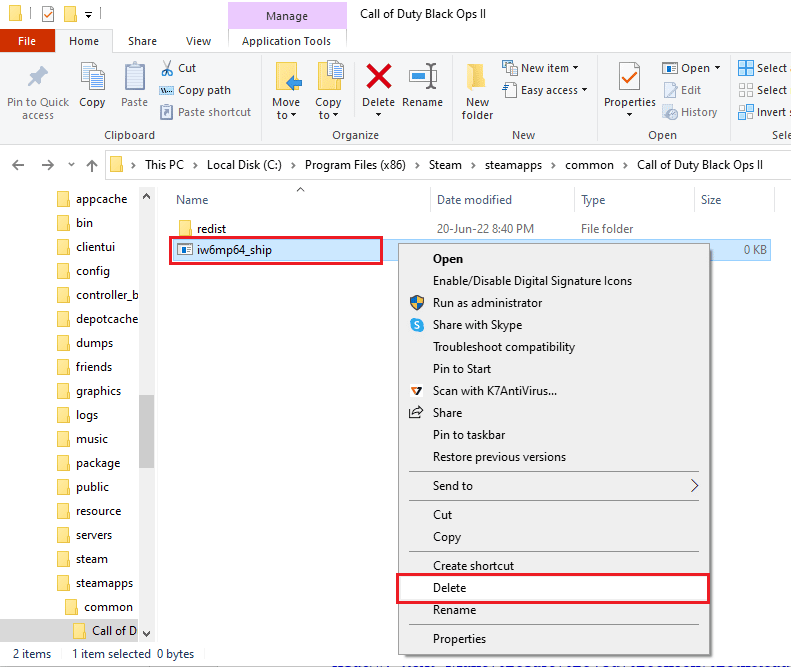Open the File tab
This screenshot has height=667, width=791.
click(x=27, y=41)
